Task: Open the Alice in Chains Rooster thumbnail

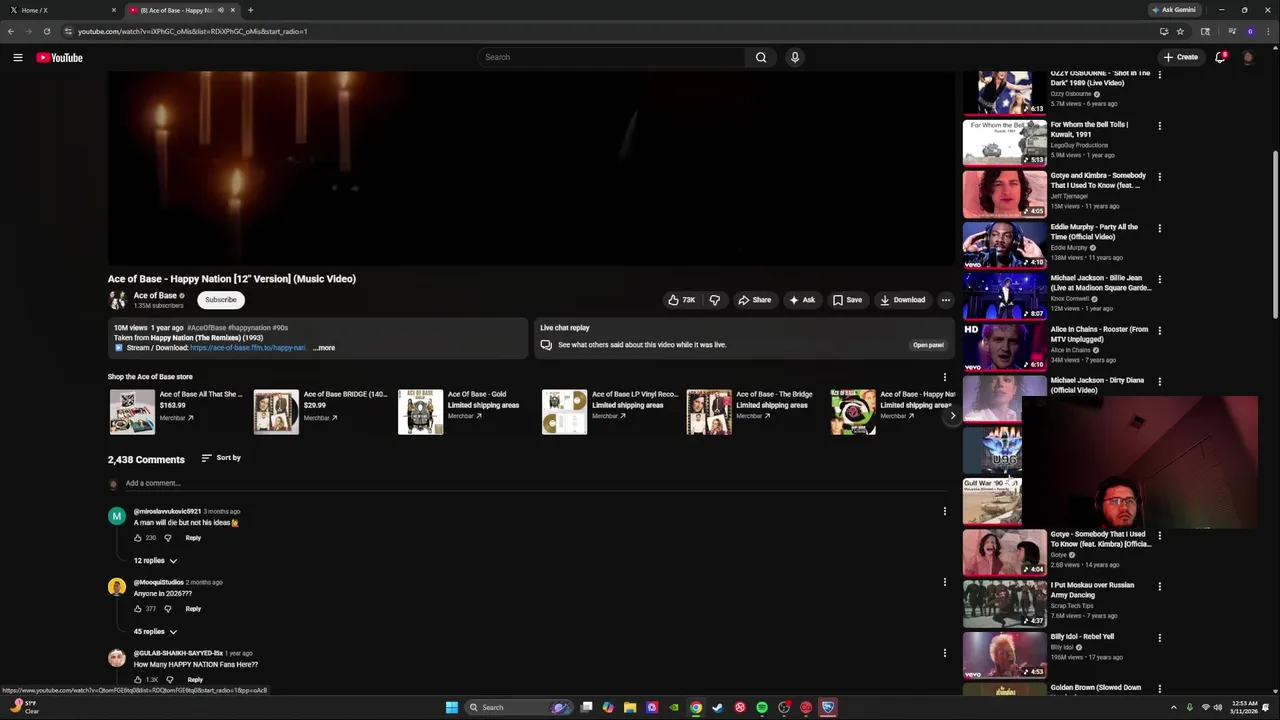Action: [x=1004, y=347]
